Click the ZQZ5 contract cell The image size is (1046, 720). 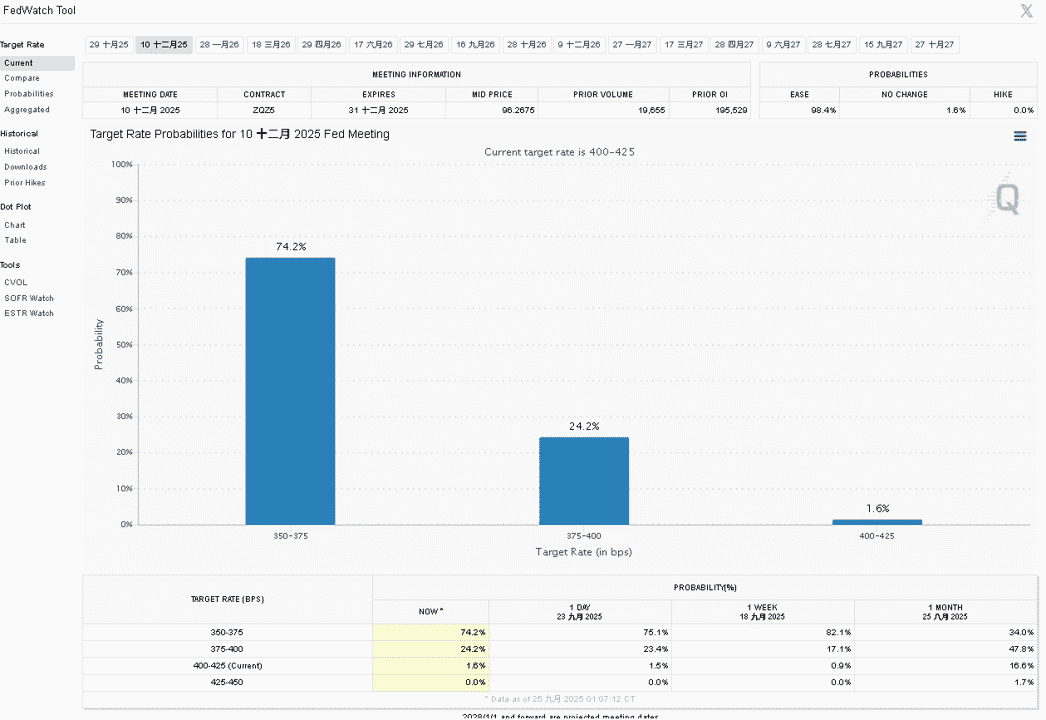264,110
